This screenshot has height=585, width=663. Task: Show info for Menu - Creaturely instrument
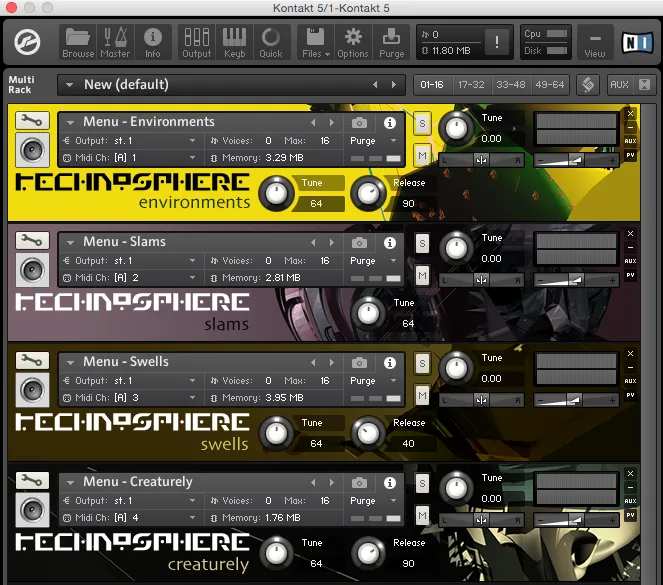(390, 483)
